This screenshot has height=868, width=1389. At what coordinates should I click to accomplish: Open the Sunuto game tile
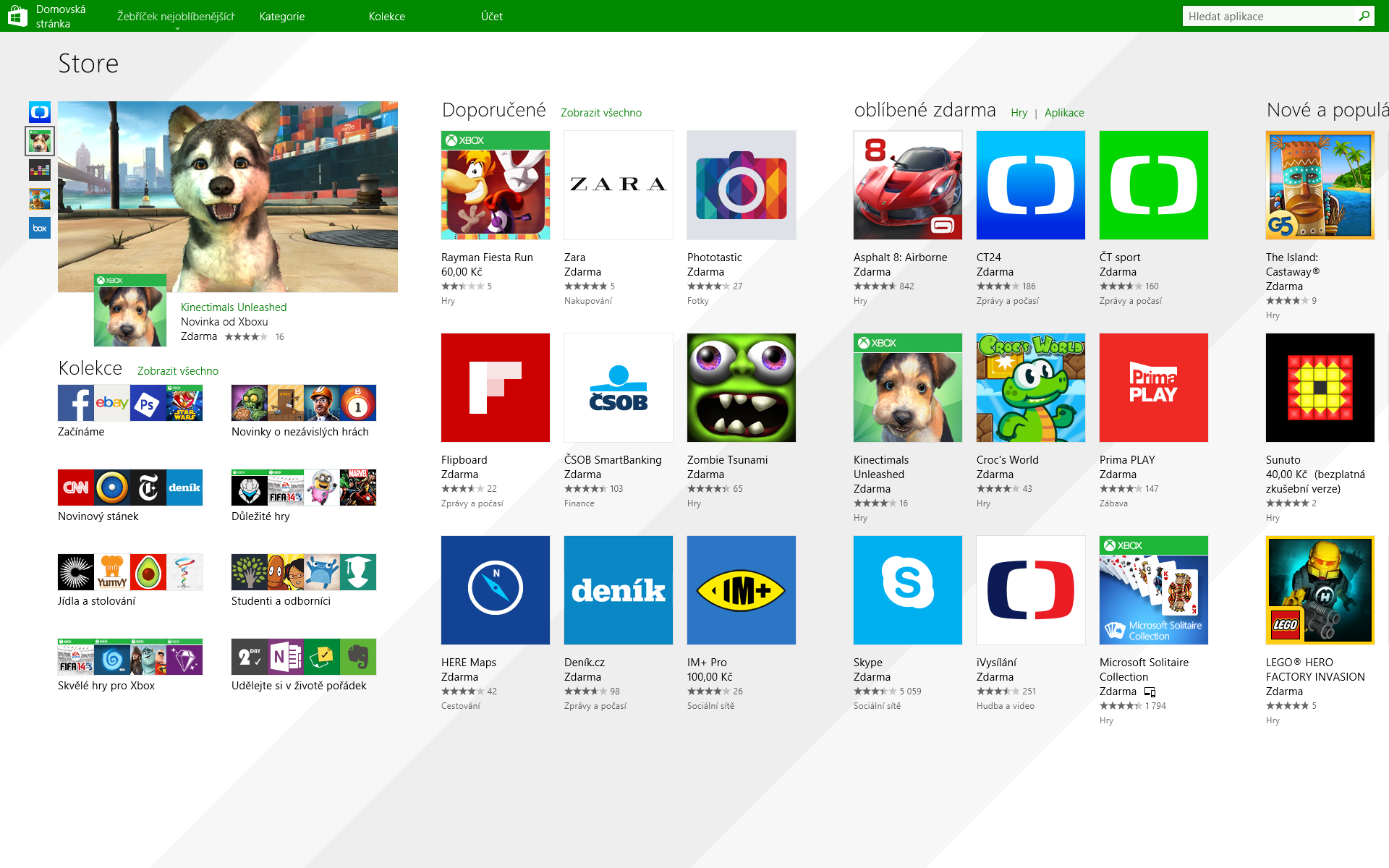coord(1320,388)
